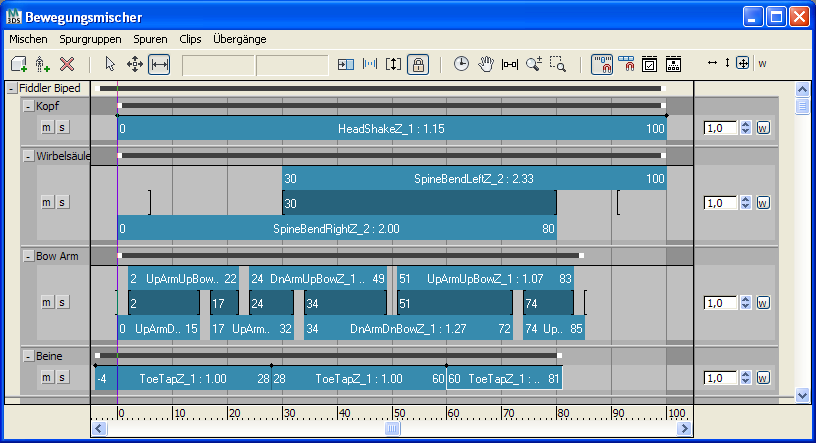Open the Mischen menu
Image resolution: width=816 pixels, height=443 pixels.
click(28, 39)
